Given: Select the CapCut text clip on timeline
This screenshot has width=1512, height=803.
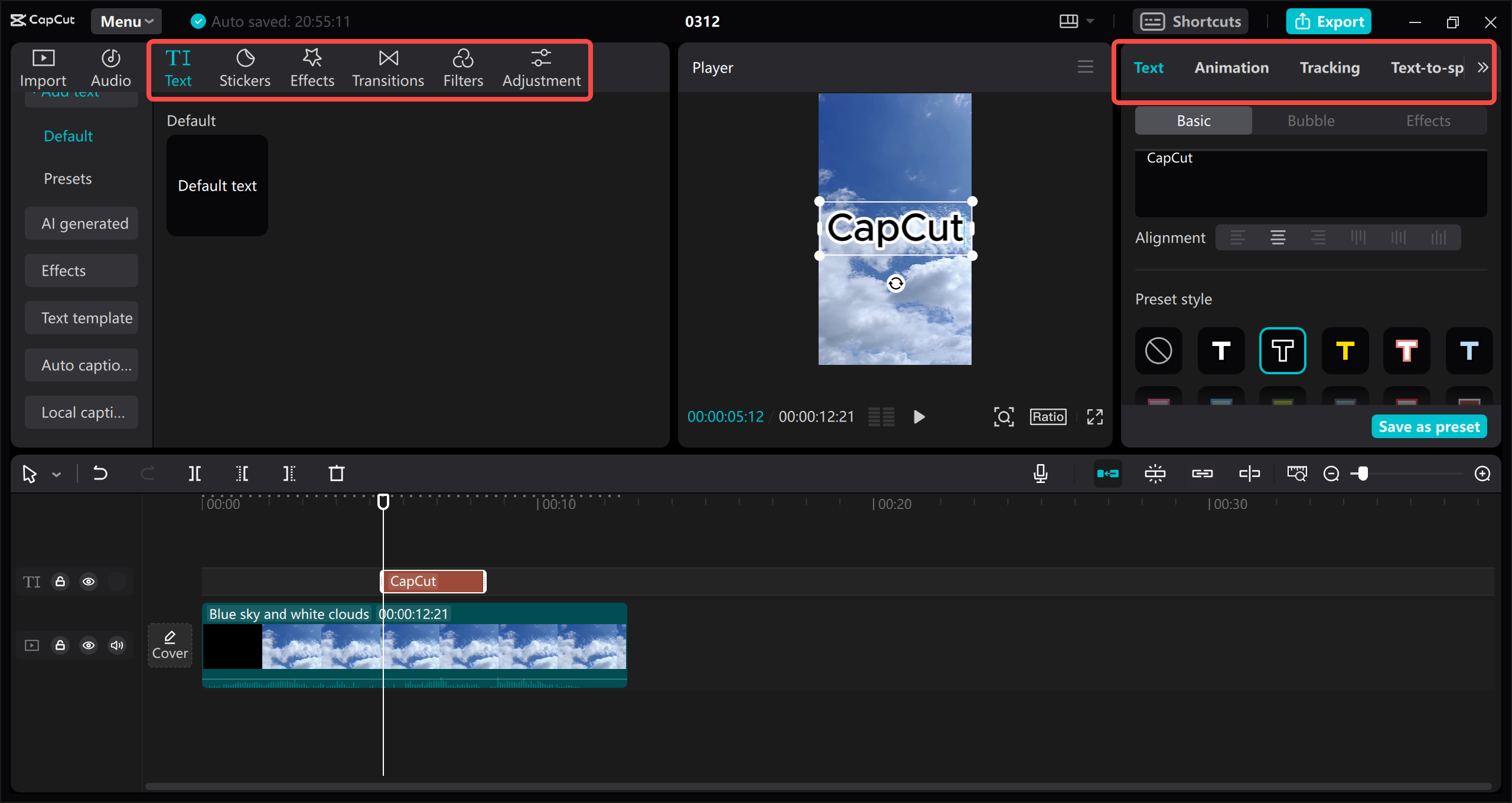Looking at the screenshot, I should tap(433, 582).
